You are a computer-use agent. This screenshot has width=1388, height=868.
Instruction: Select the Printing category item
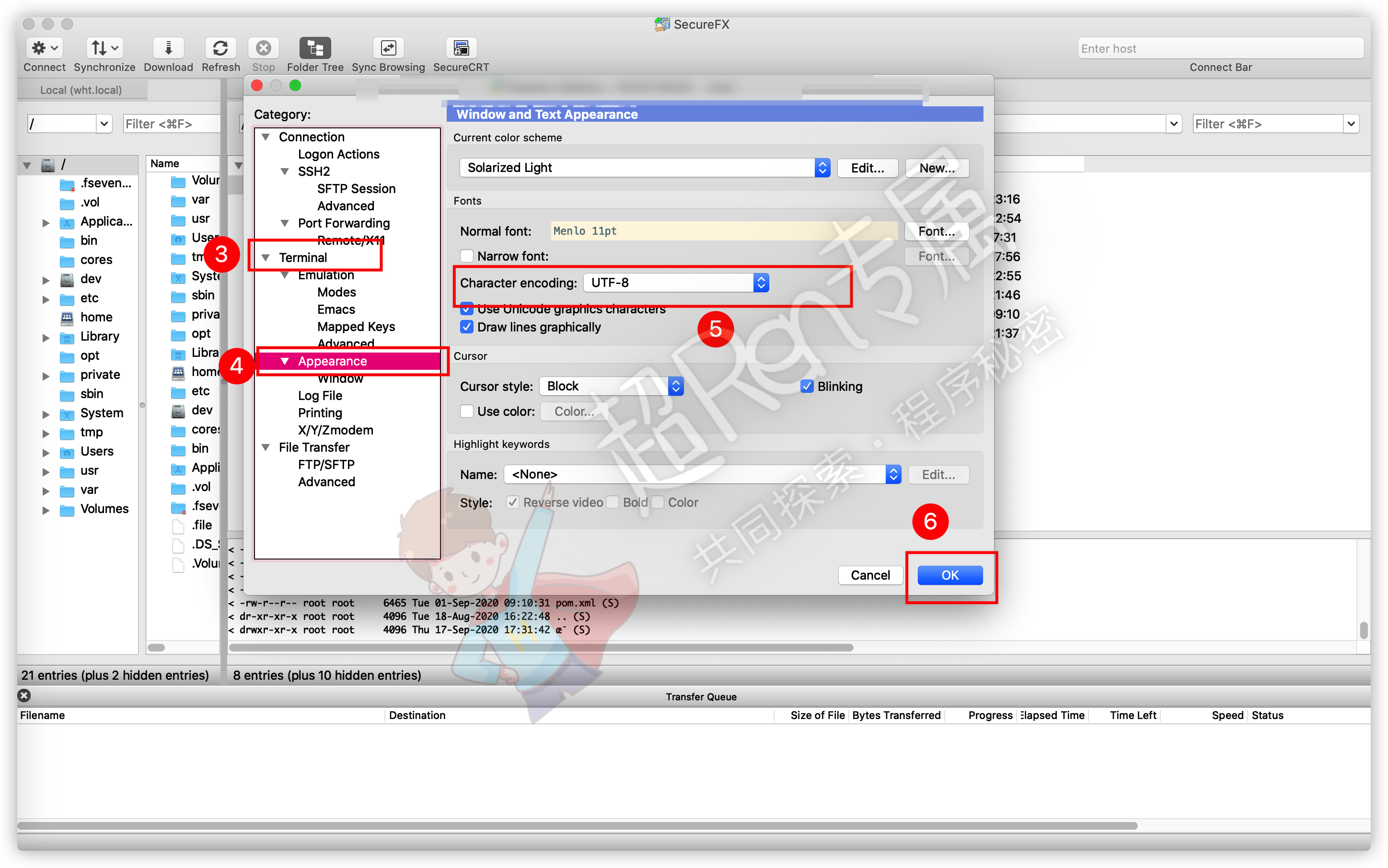point(320,413)
